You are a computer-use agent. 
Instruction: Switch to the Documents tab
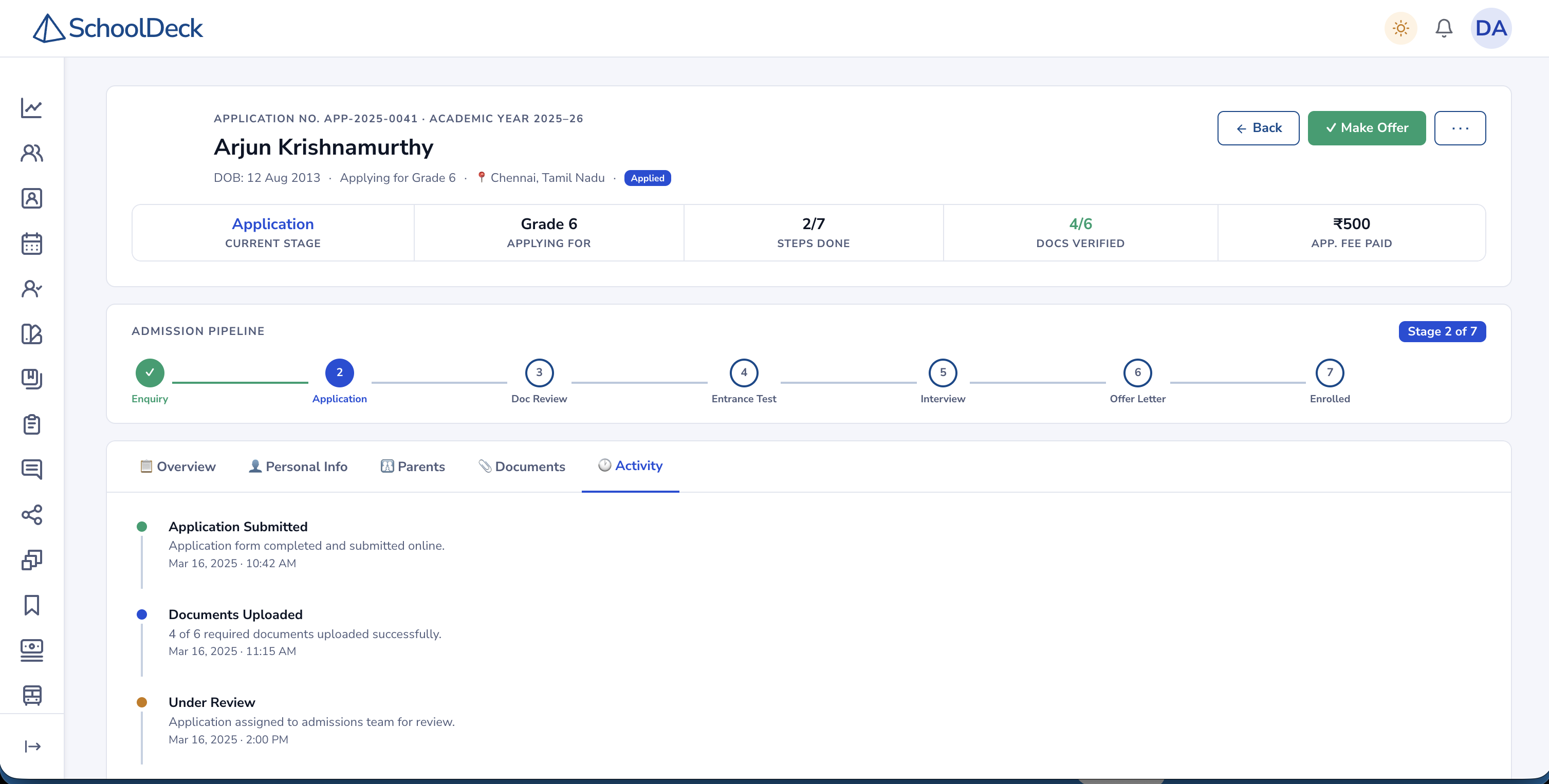click(x=522, y=466)
